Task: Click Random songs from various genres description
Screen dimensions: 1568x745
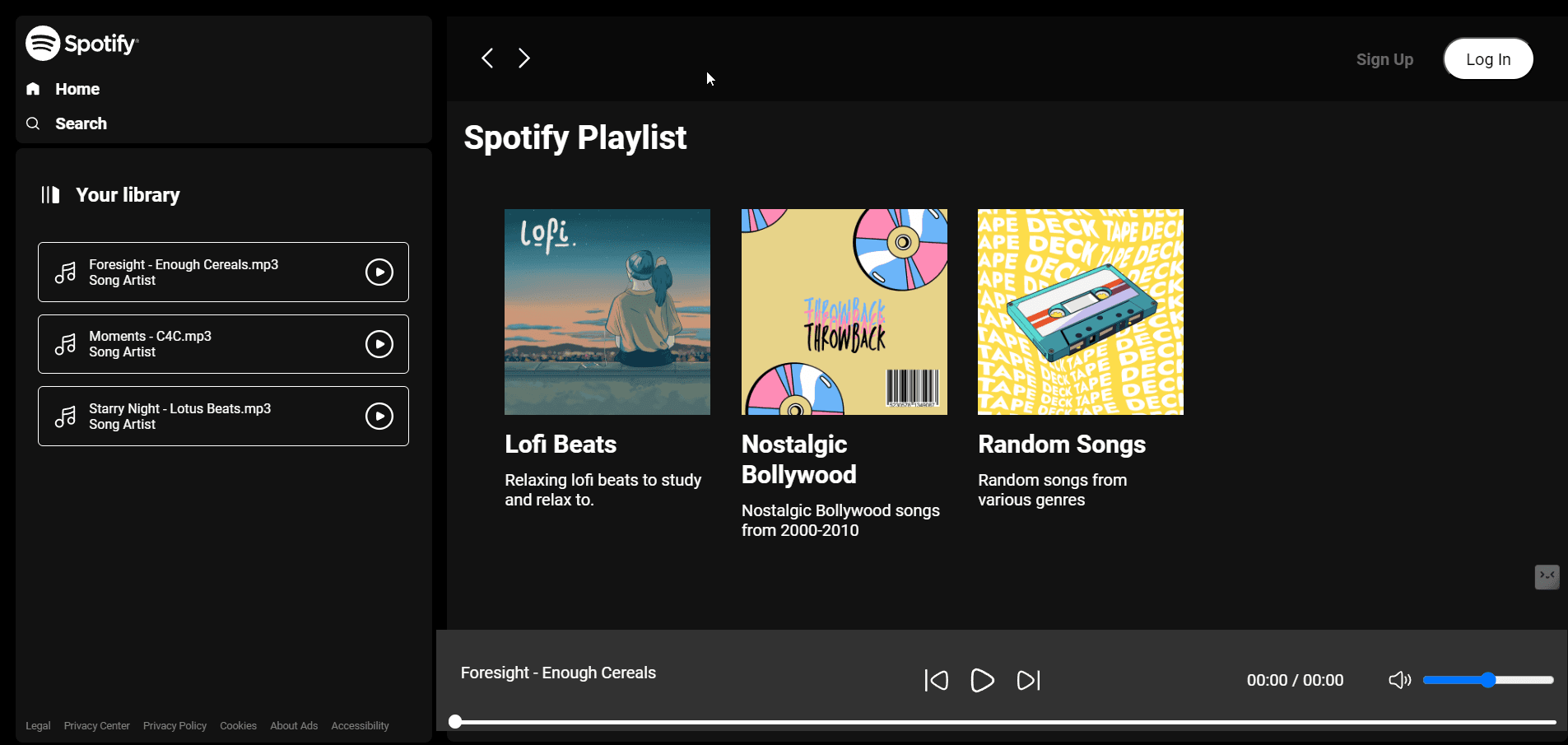Action: pos(1052,490)
